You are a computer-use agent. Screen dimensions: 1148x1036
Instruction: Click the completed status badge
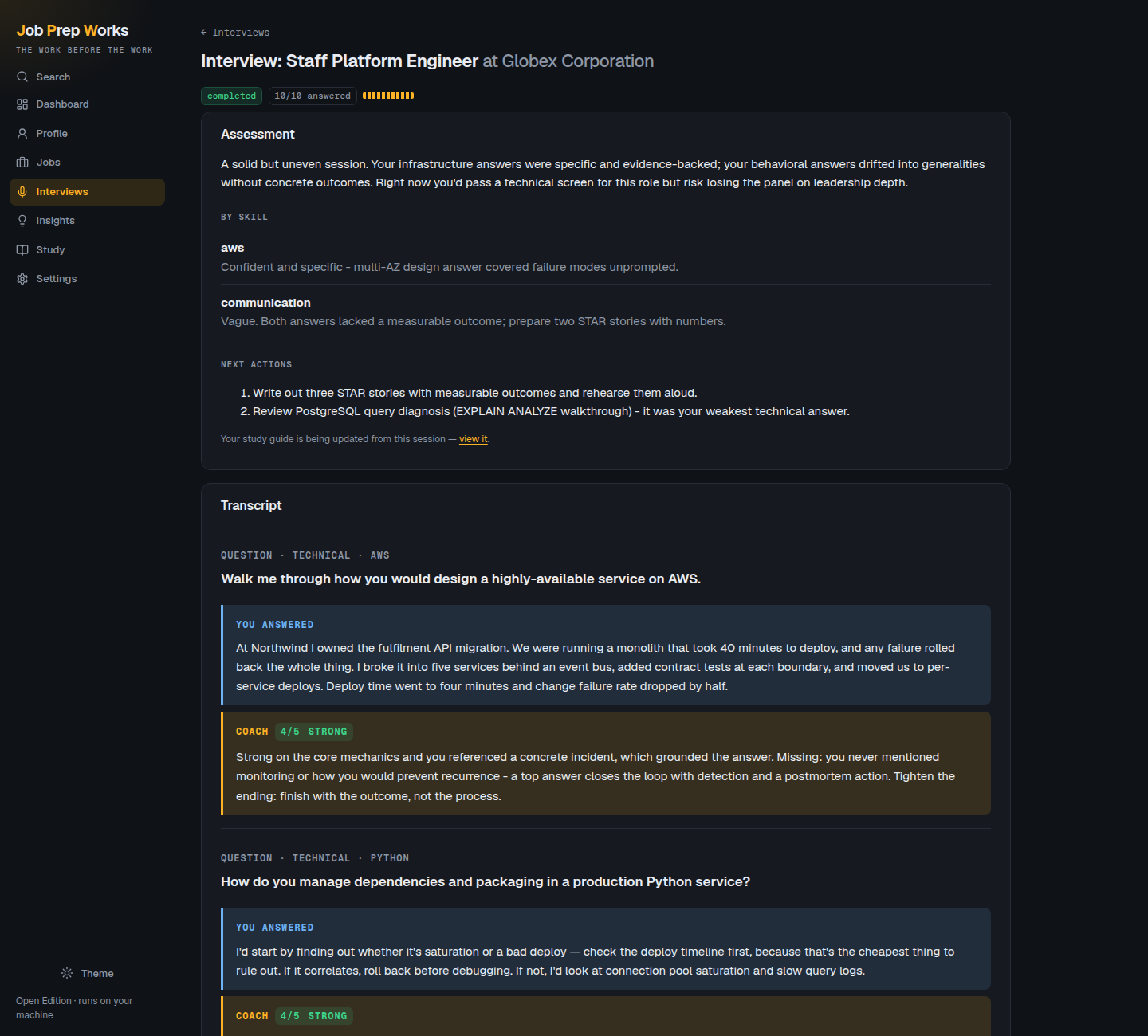[x=231, y=96]
